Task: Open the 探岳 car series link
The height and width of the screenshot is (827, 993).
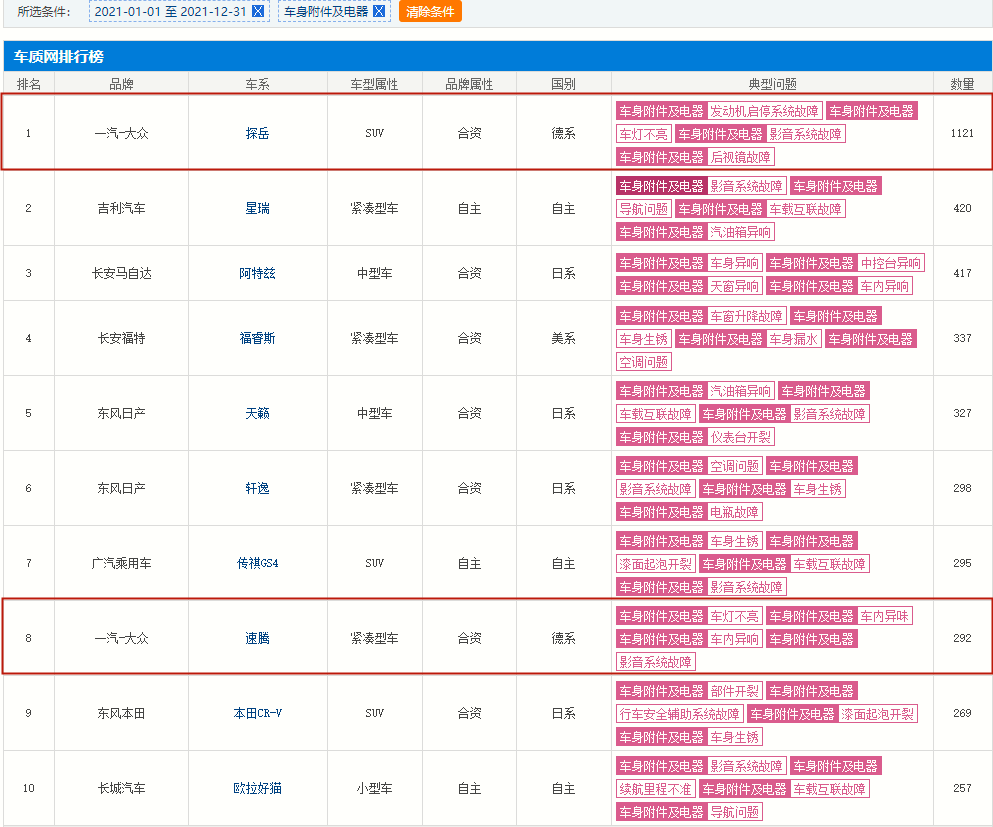Action: pos(257,133)
